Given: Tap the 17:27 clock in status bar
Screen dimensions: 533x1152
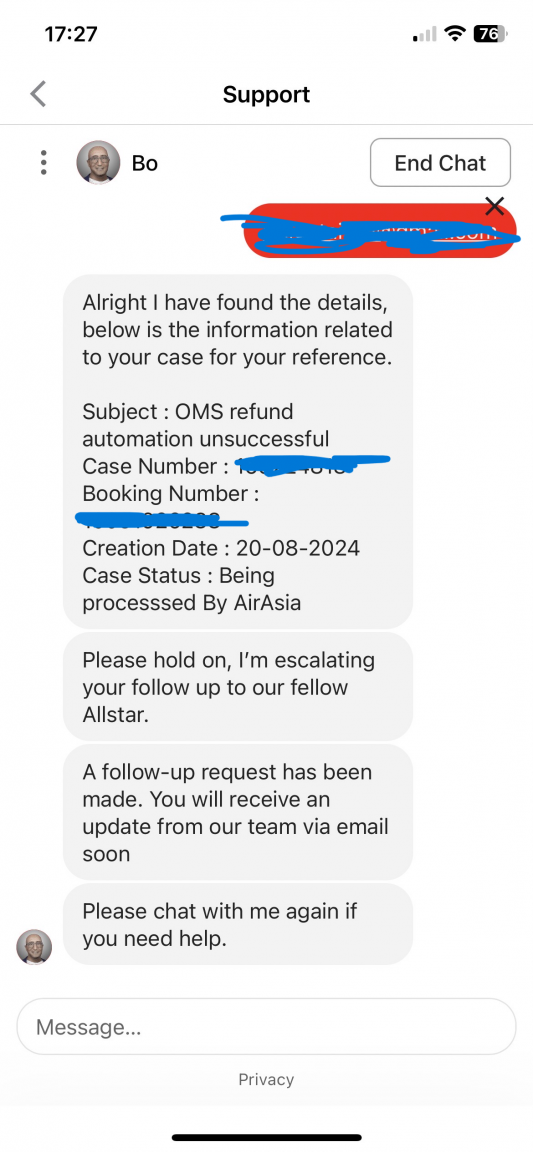Looking at the screenshot, I should 69,34.
